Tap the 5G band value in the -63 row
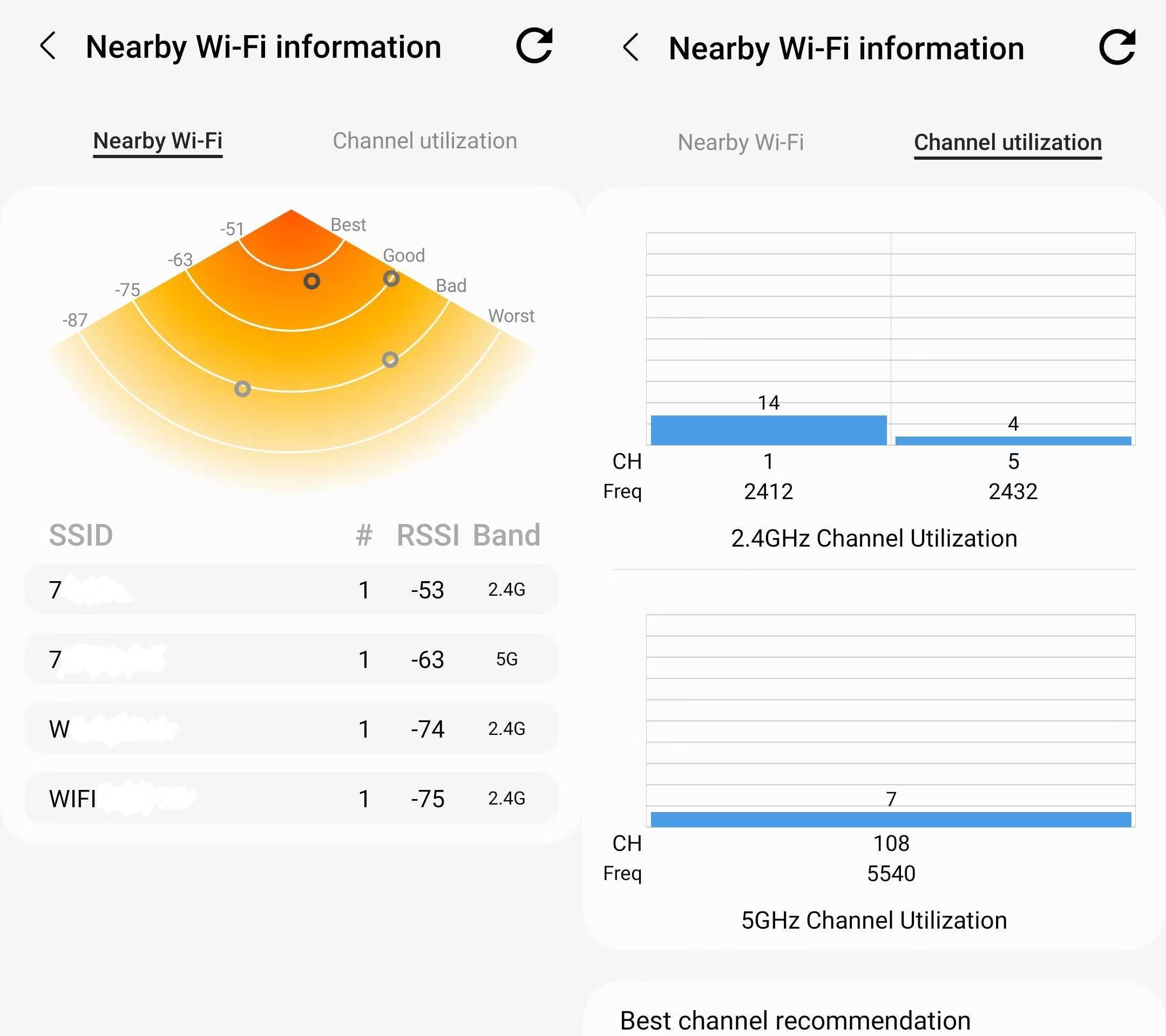The height and width of the screenshot is (1036, 1166). coord(506,659)
